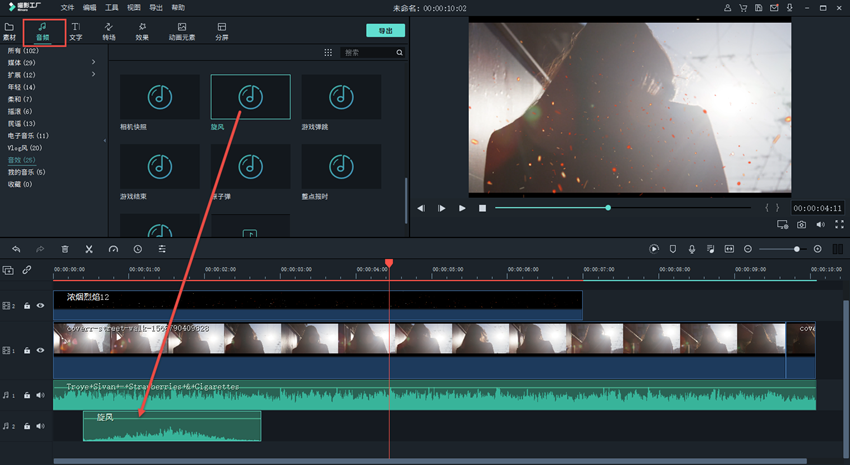Add a marker with shield icon
The width and height of the screenshot is (850, 465).
point(673,249)
